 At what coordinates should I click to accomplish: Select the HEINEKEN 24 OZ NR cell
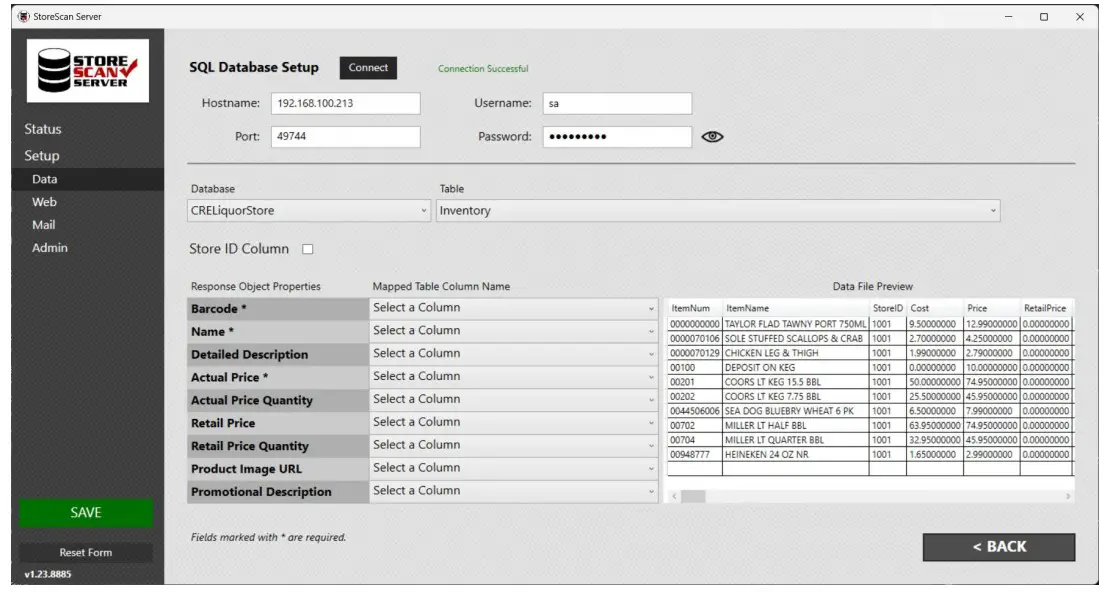coord(796,455)
